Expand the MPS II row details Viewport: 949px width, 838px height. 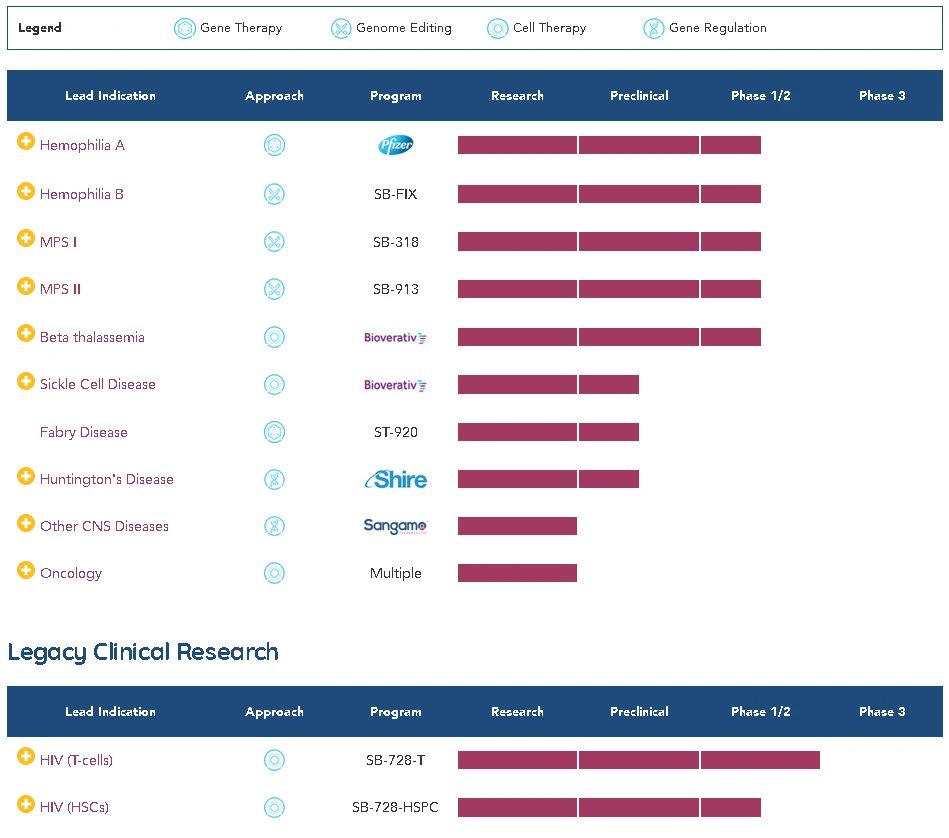pyautogui.click(x=26, y=287)
